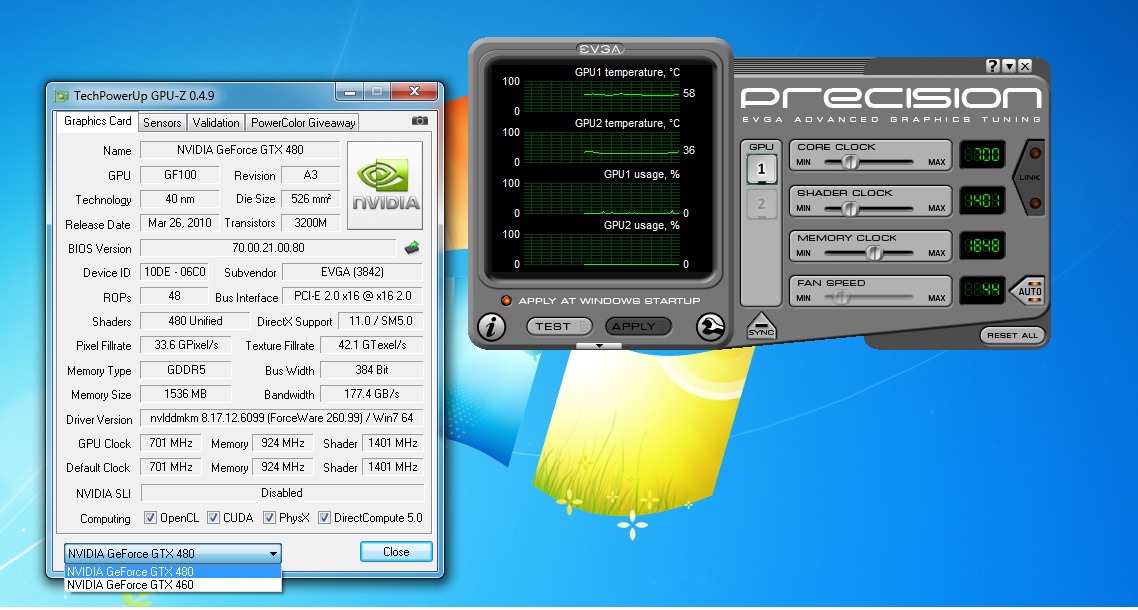Click the core clock digital readout
Screen dimensions: 1138x610
click(x=983, y=155)
